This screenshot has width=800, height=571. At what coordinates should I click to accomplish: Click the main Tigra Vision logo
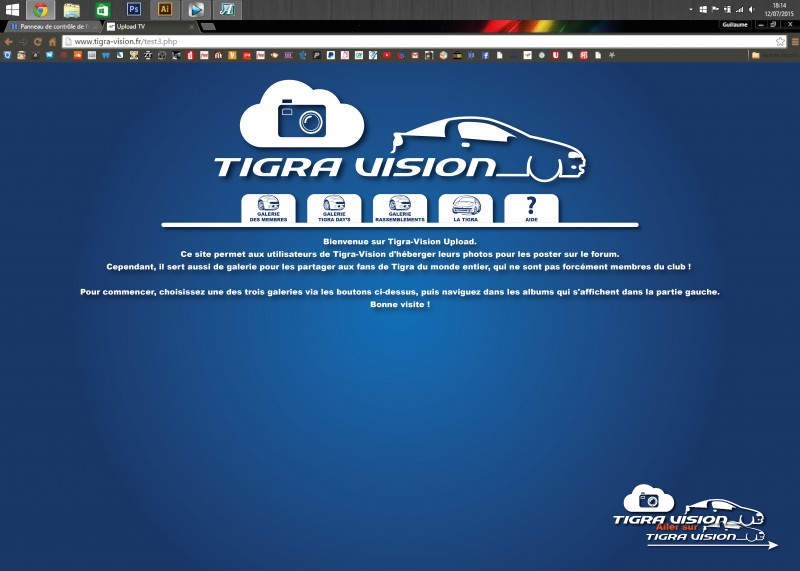pos(400,133)
